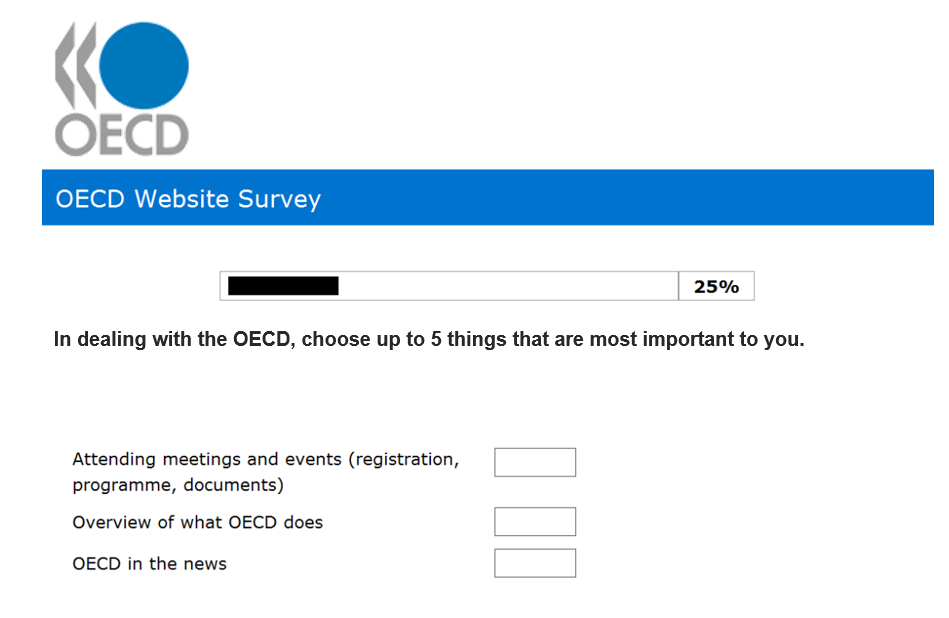Click the Attending meetings and events label
The width and height of the screenshot is (949, 618).
(x=265, y=459)
